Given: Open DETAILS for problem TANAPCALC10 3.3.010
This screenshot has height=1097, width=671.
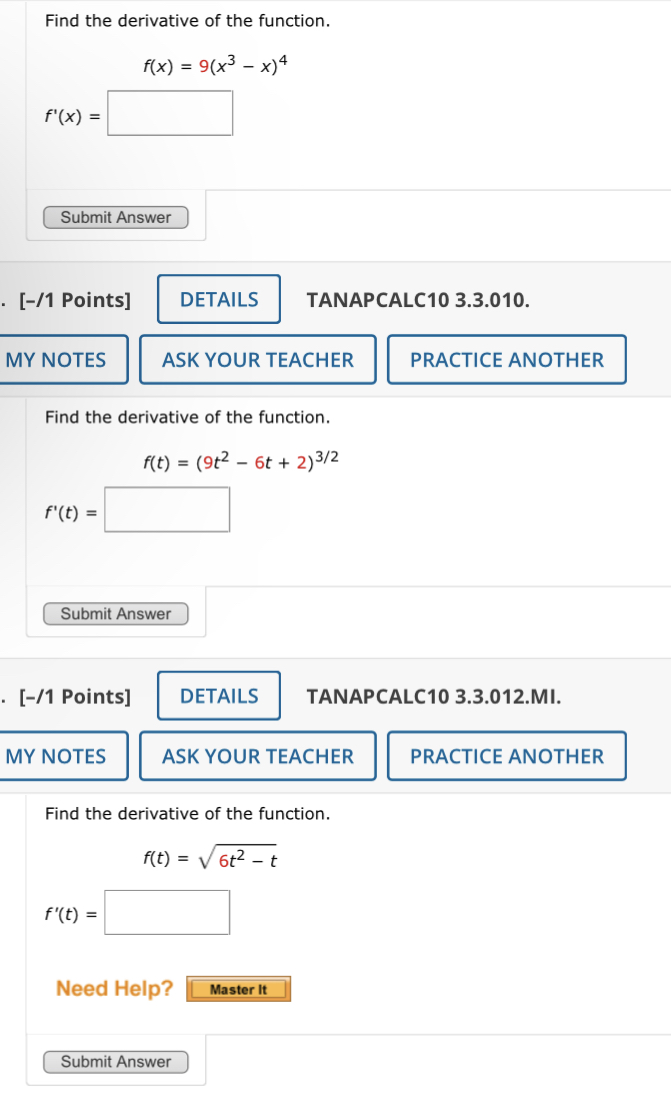Looking at the screenshot, I should [218, 299].
